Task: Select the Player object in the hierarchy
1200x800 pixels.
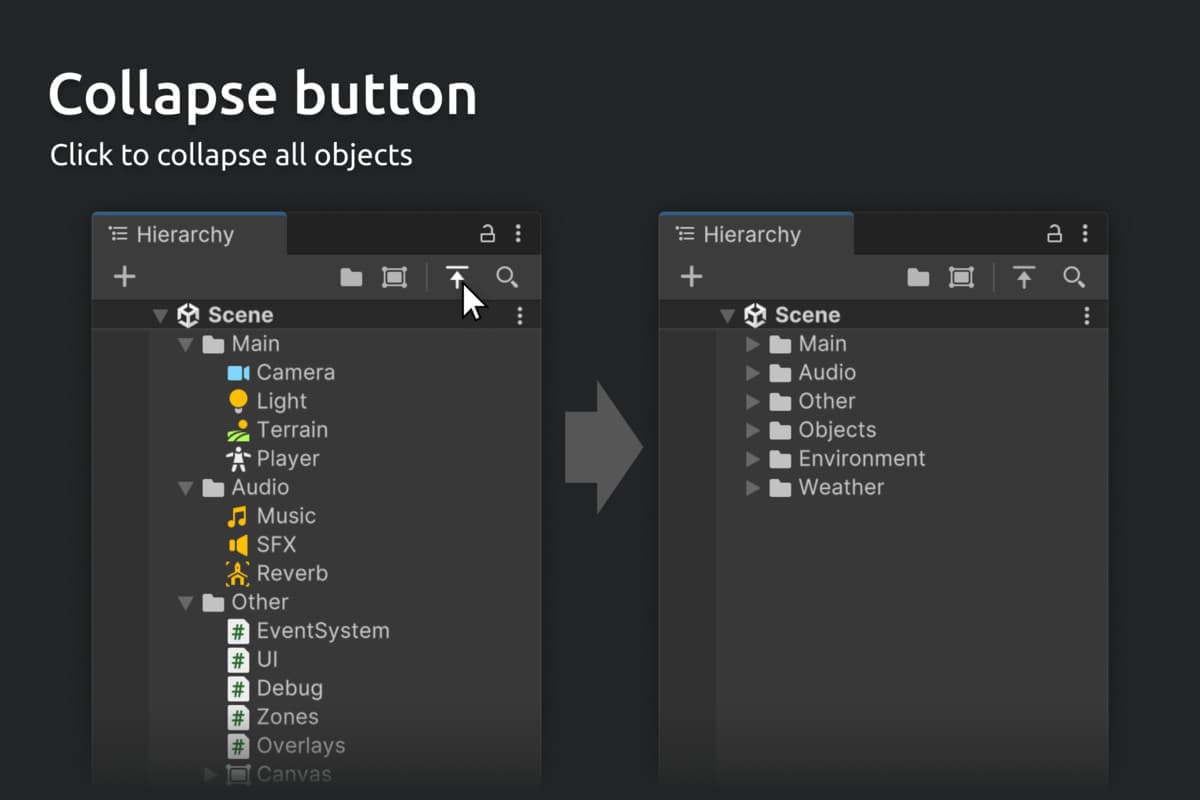Action: pos(287,459)
